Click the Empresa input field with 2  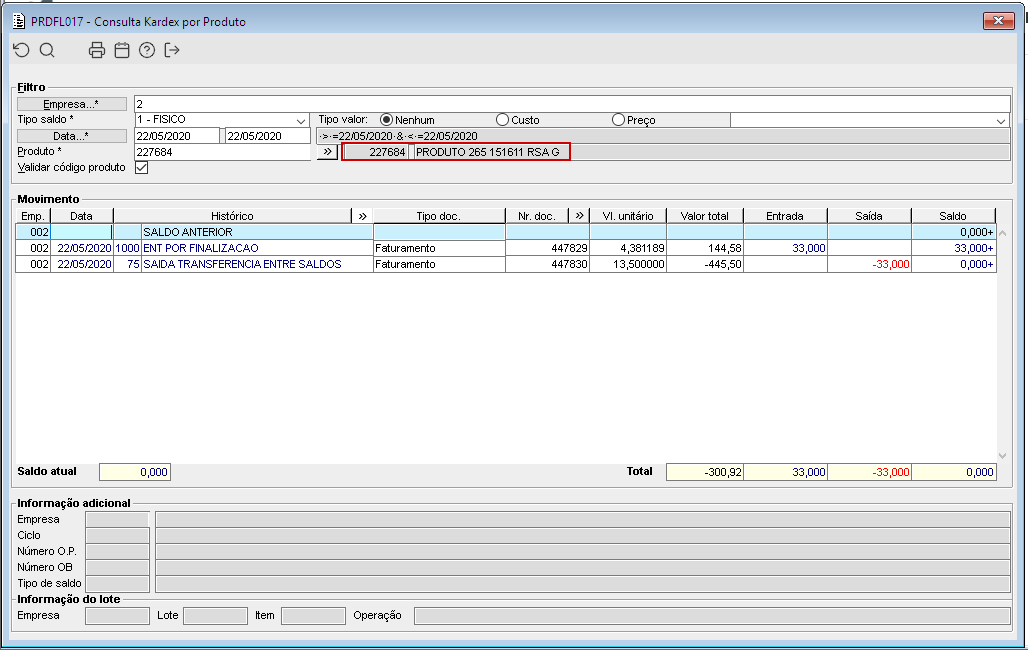(572, 104)
